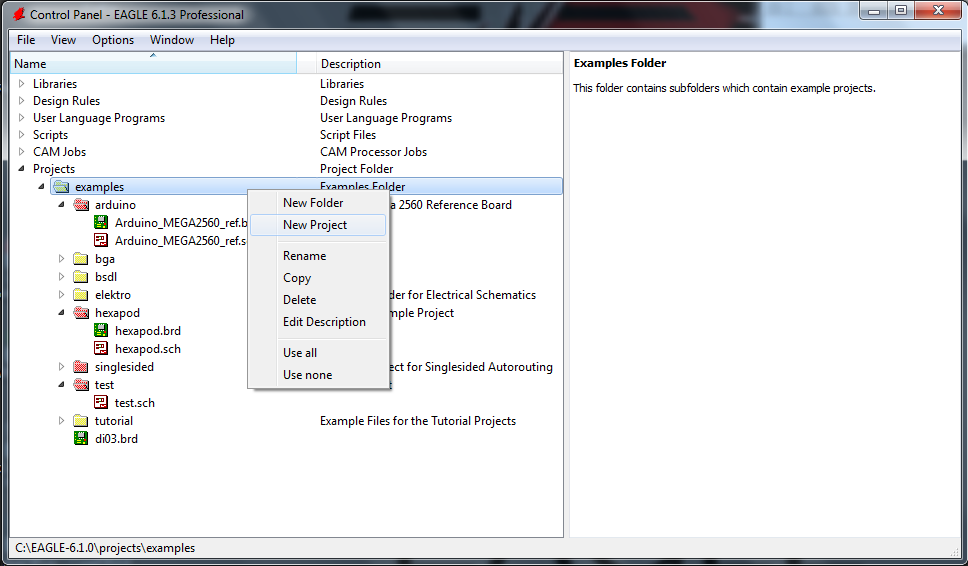Choose New Project from context menu
Viewport: 968px width, 566px height.
315,225
